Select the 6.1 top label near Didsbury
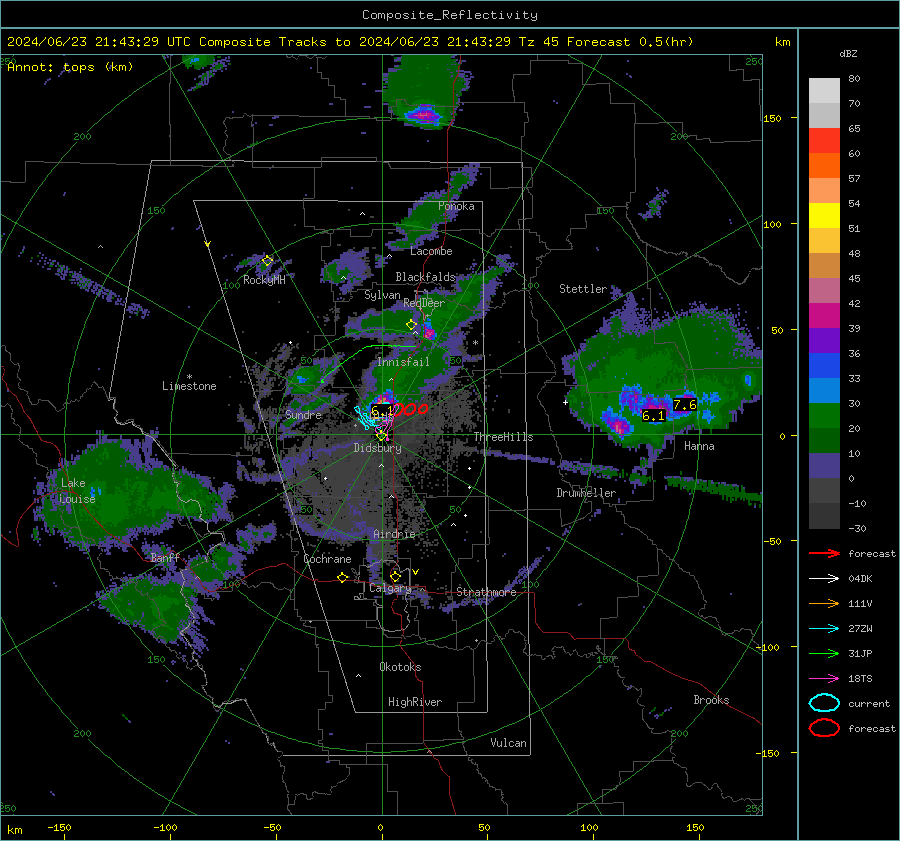This screenshot has height=841, width=900. (x=382, y=410)
